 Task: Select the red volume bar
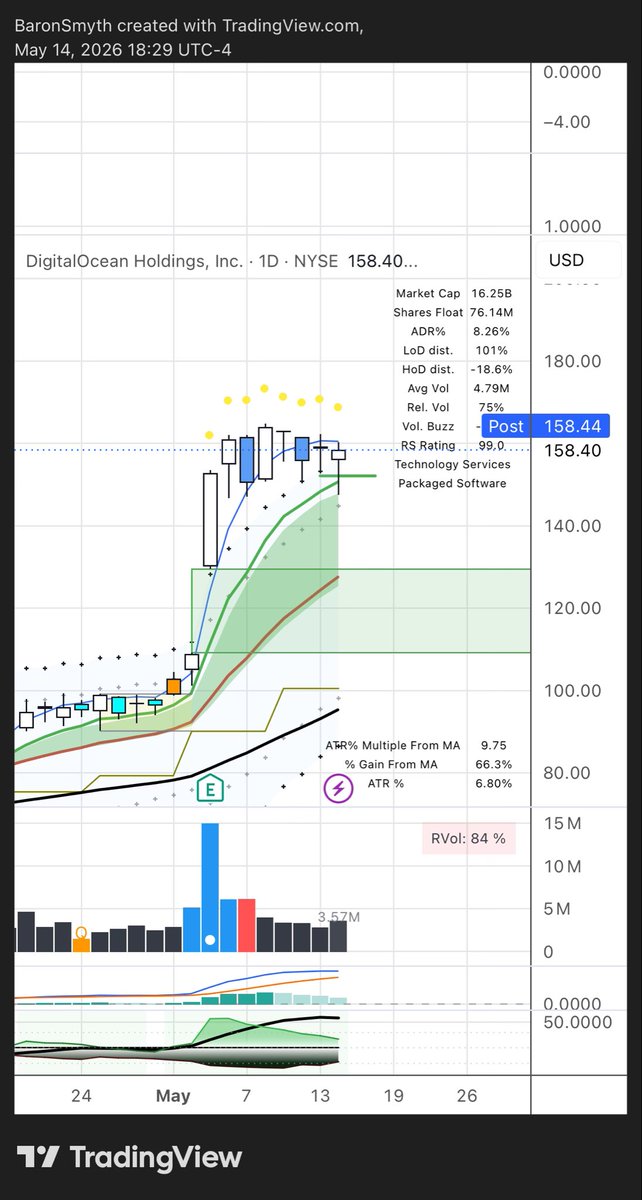pos(246,926)
